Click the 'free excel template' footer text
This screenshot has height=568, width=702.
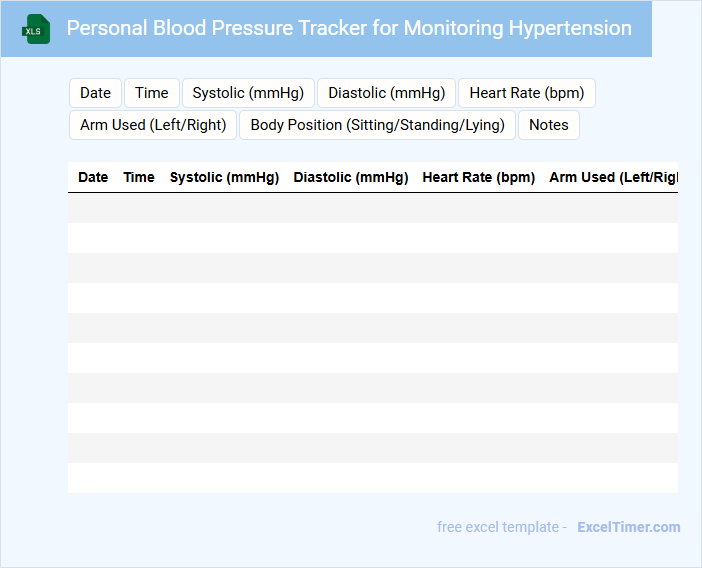502,527
